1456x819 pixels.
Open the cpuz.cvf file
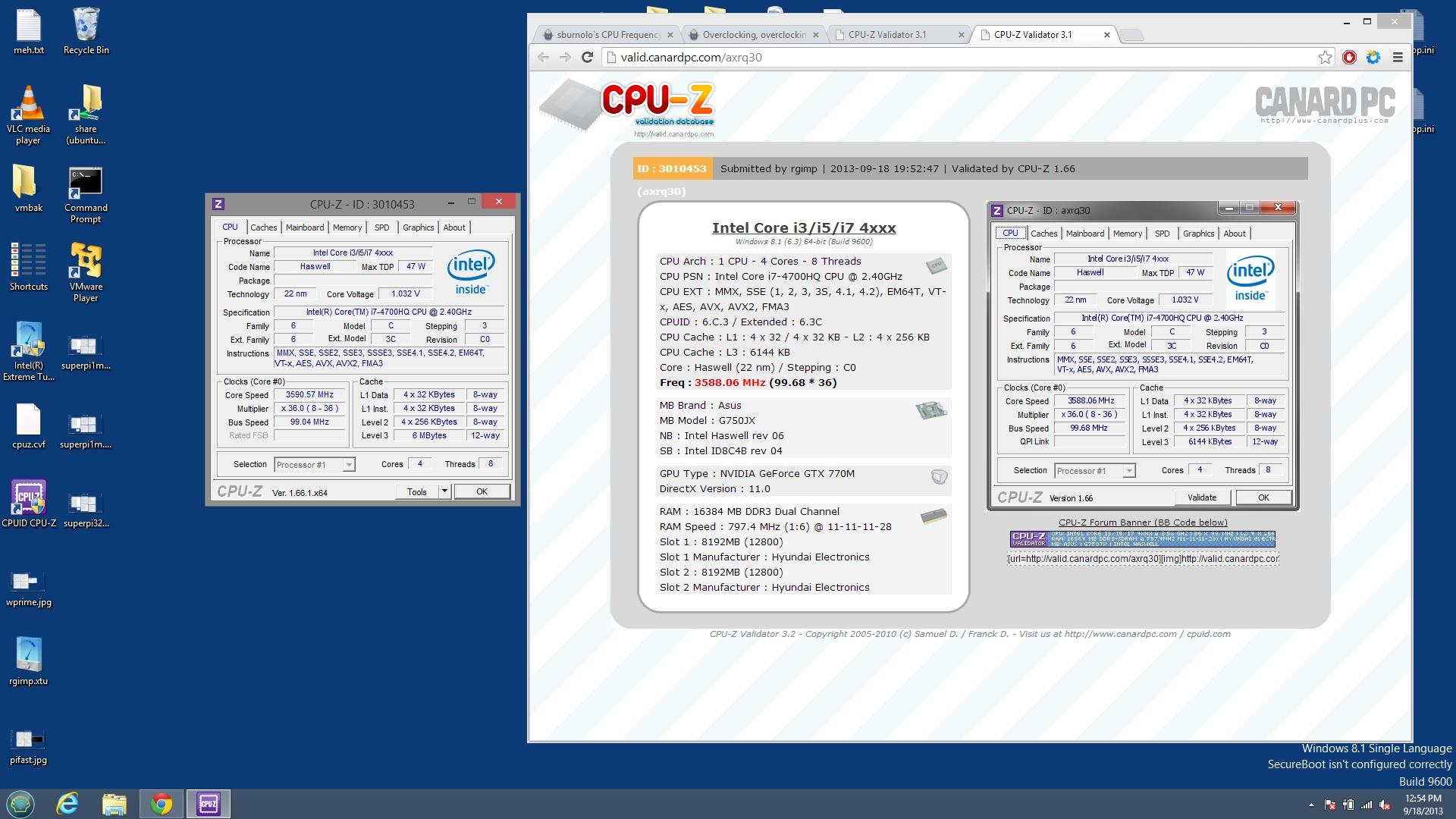point(29,425)
